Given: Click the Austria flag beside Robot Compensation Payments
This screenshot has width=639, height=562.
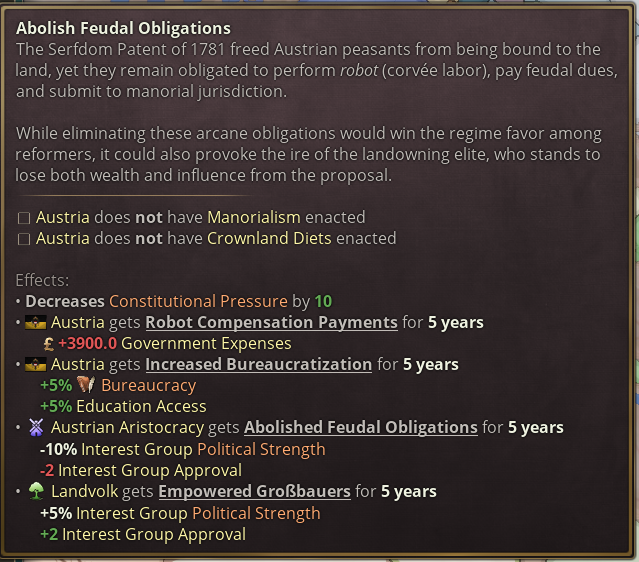Looking at the screenshot, I should (x=35, y=323).
